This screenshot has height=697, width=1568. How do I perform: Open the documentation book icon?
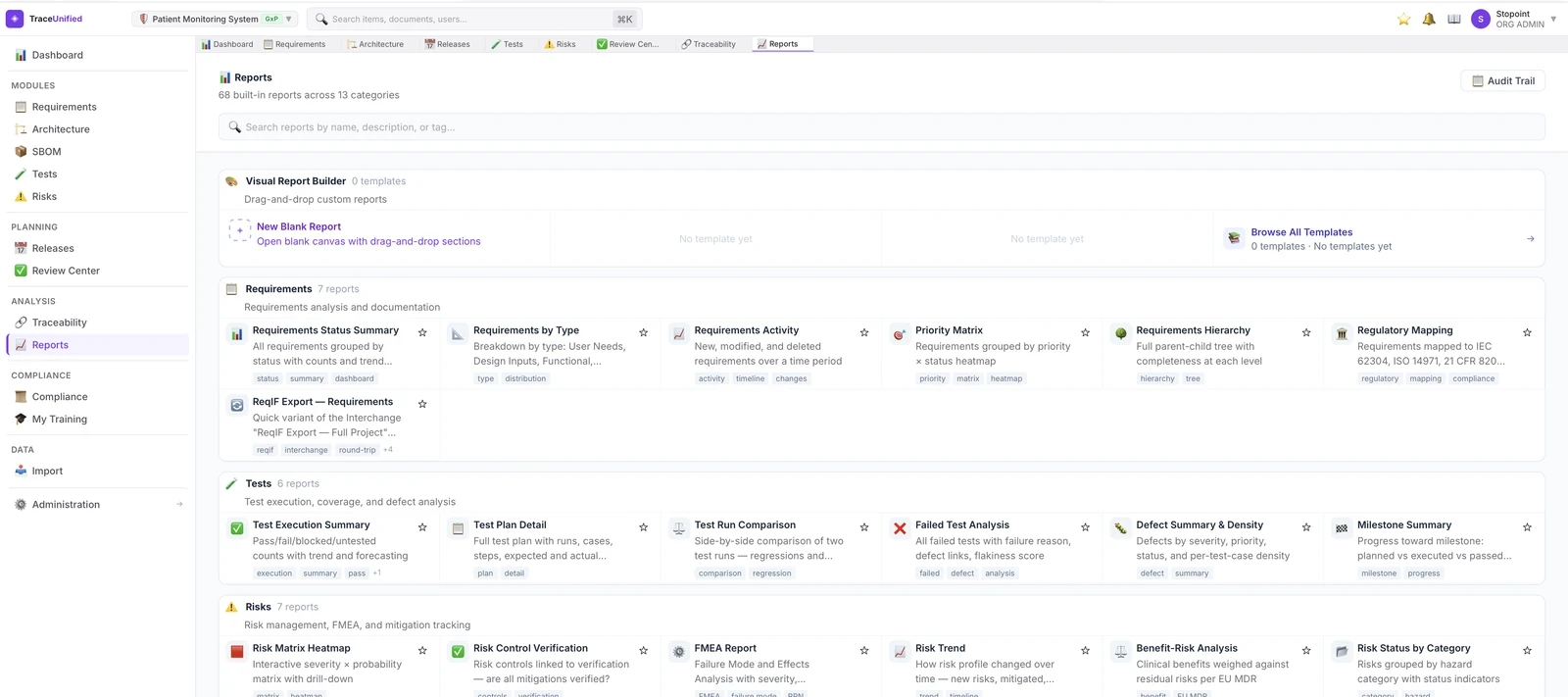point(1454,19)
